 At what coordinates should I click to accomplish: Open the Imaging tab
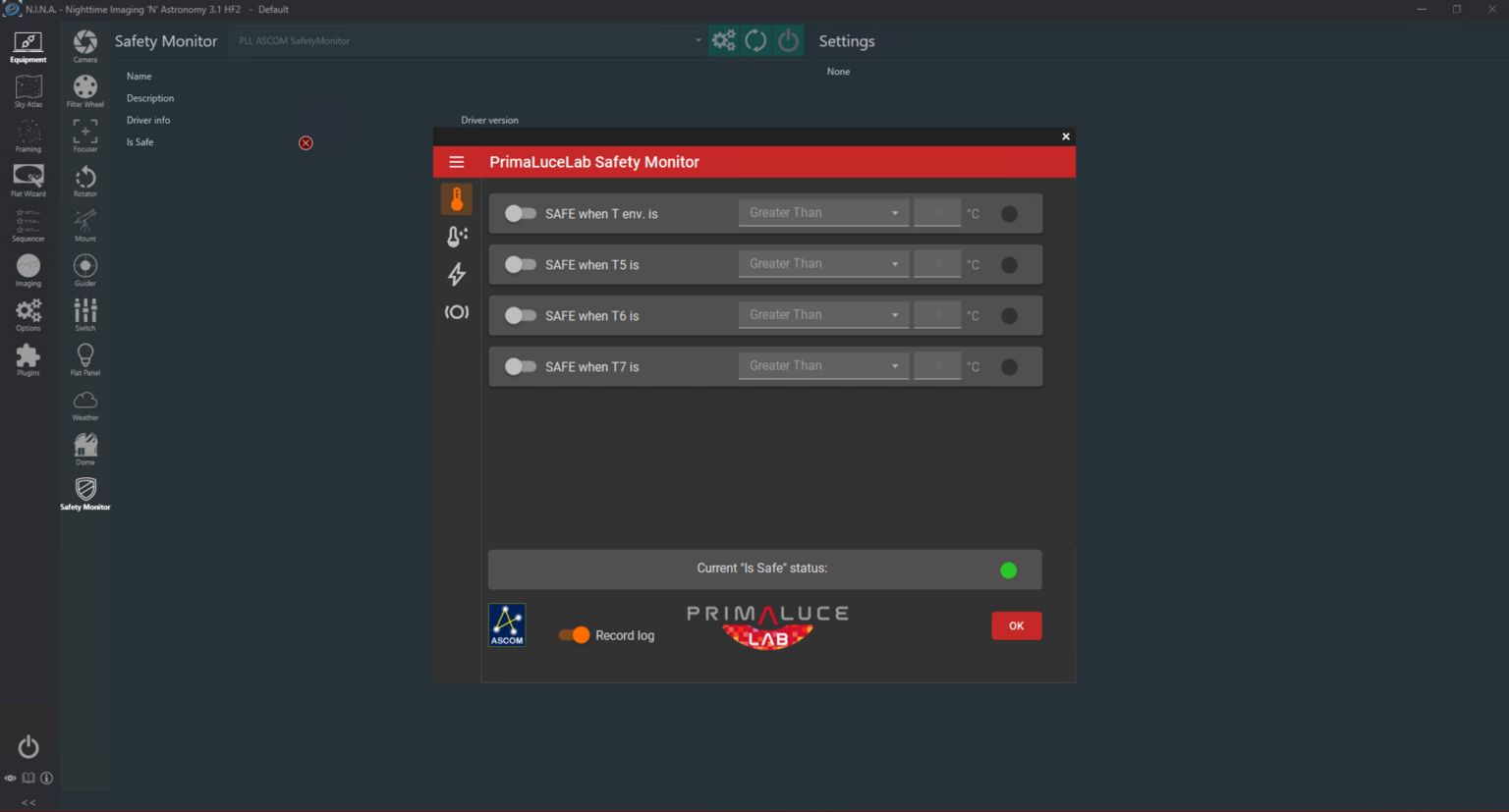pyautogui.click(x=28, y=270)
